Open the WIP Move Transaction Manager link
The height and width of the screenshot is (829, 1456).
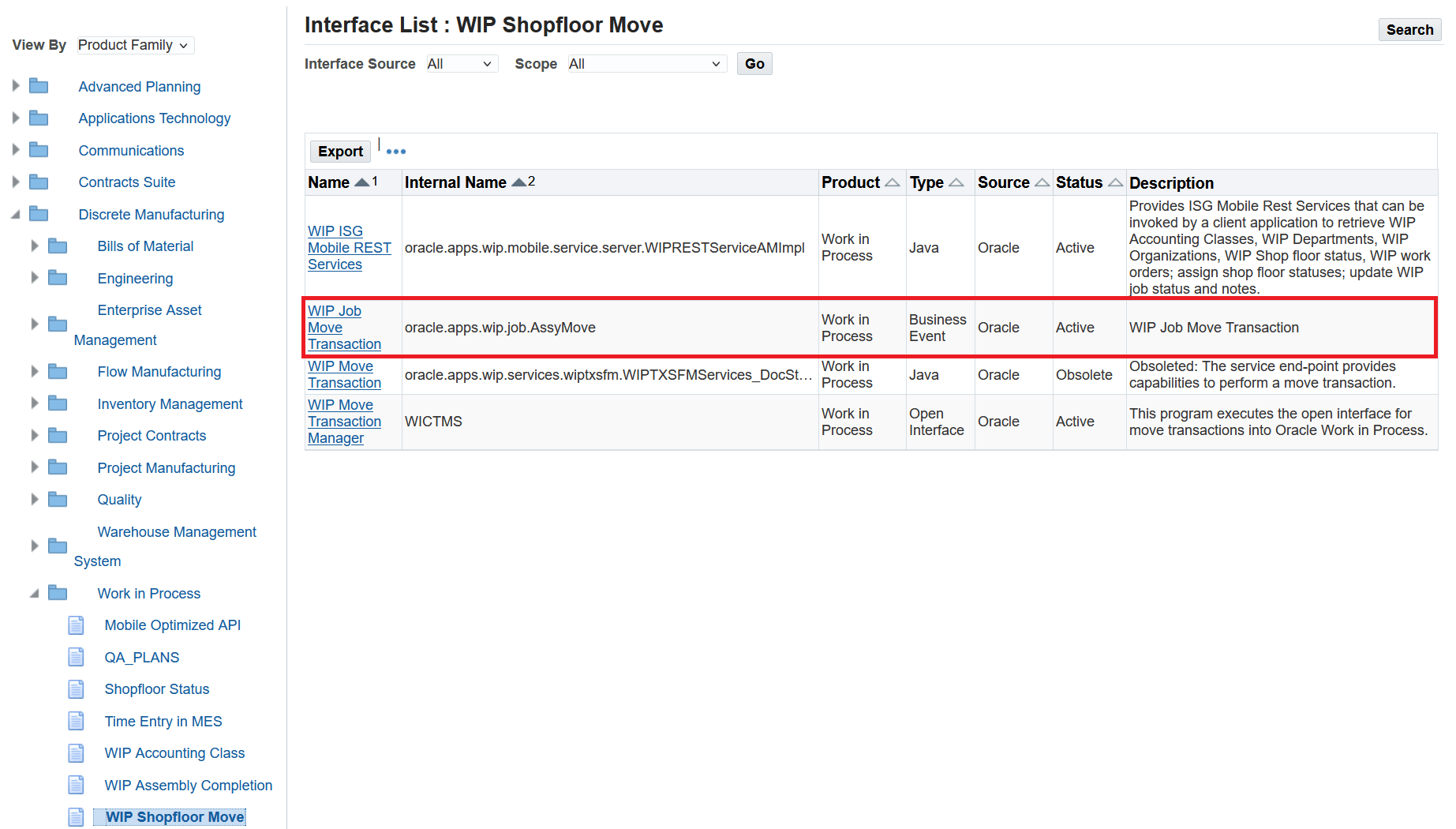tap(344, 421)
